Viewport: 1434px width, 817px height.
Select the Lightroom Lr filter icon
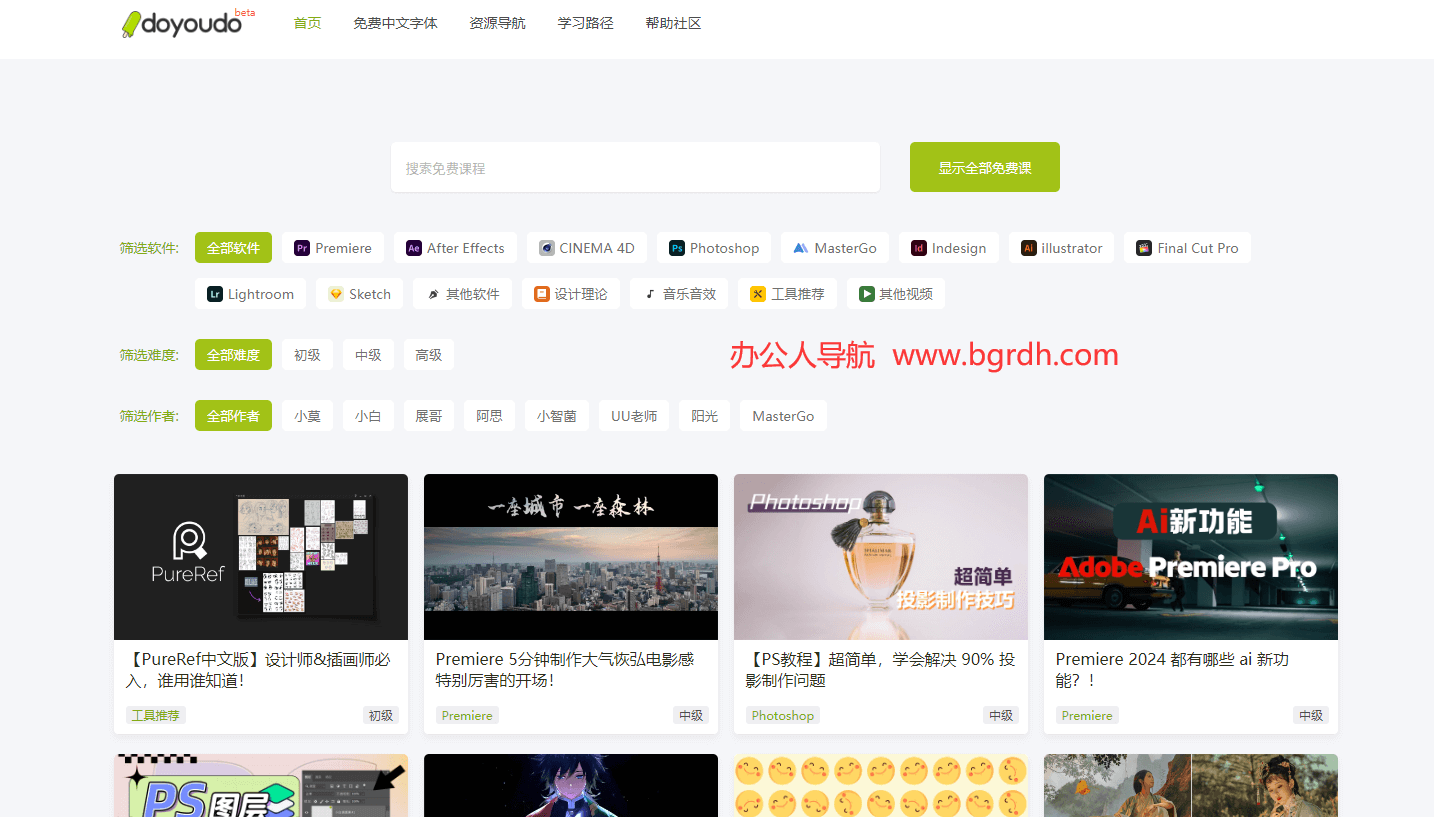coord(218,293)
